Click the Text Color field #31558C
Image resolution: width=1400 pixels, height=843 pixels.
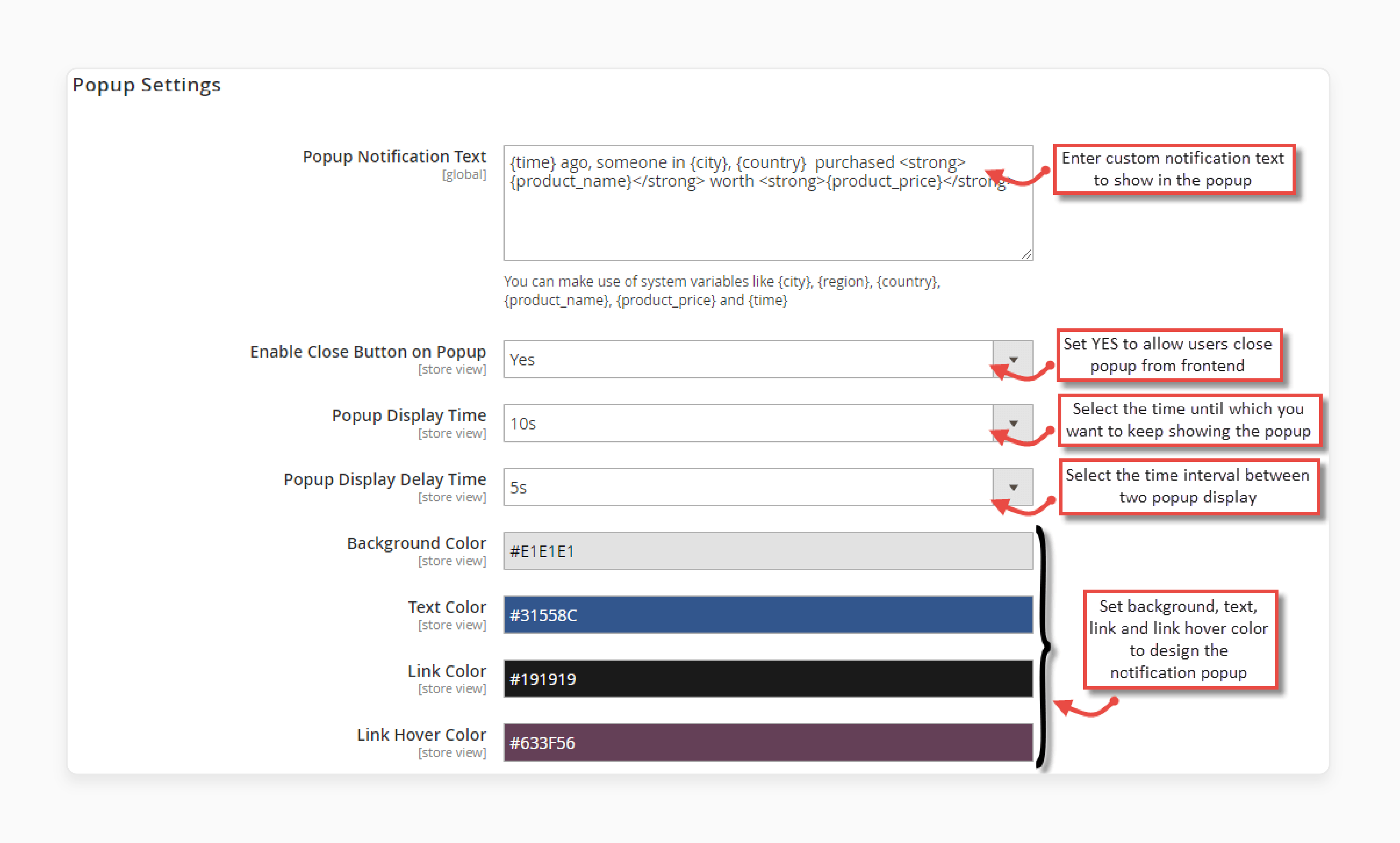click(768, 615)
